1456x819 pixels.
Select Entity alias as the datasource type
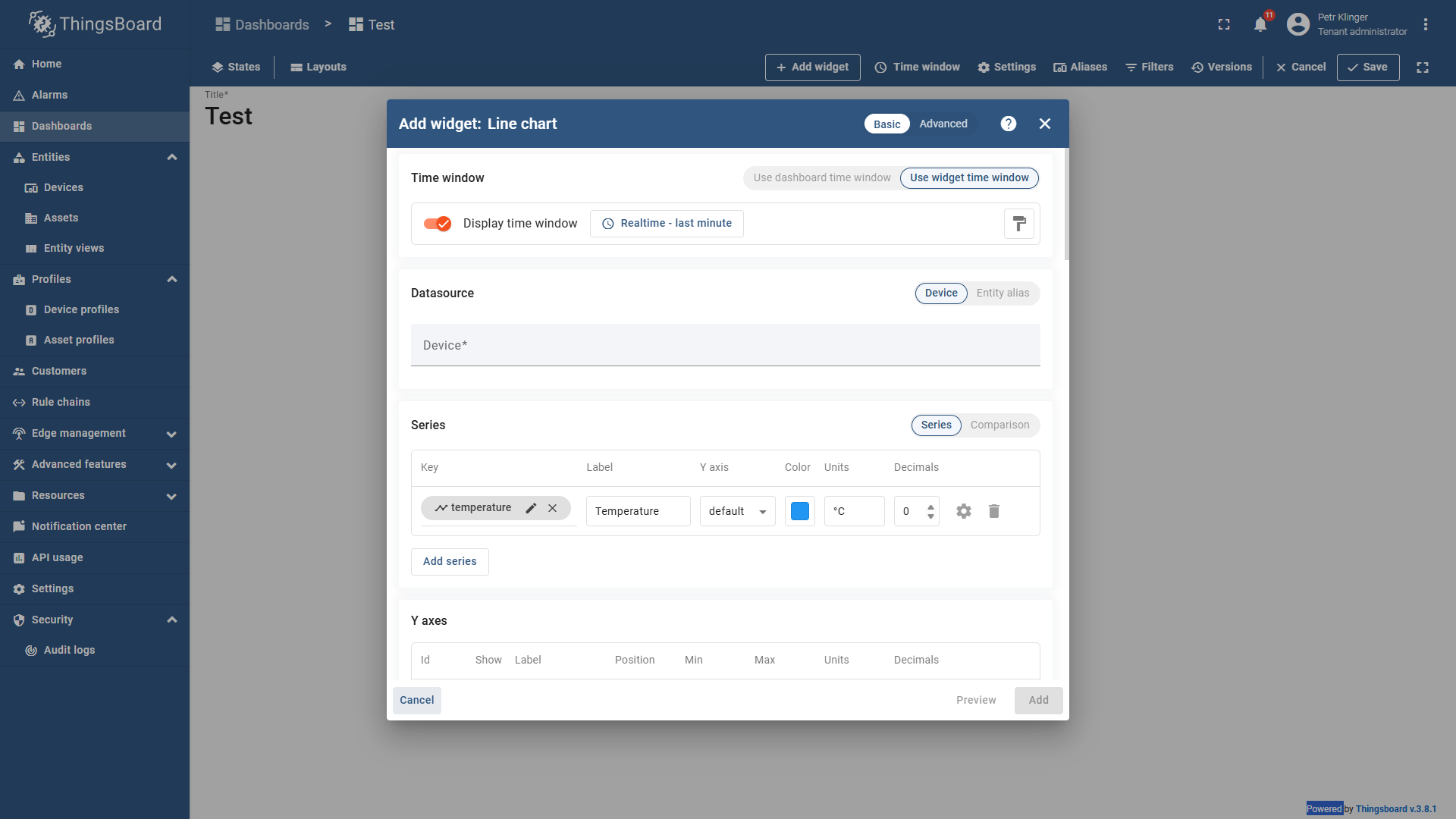pos(1003,293)
